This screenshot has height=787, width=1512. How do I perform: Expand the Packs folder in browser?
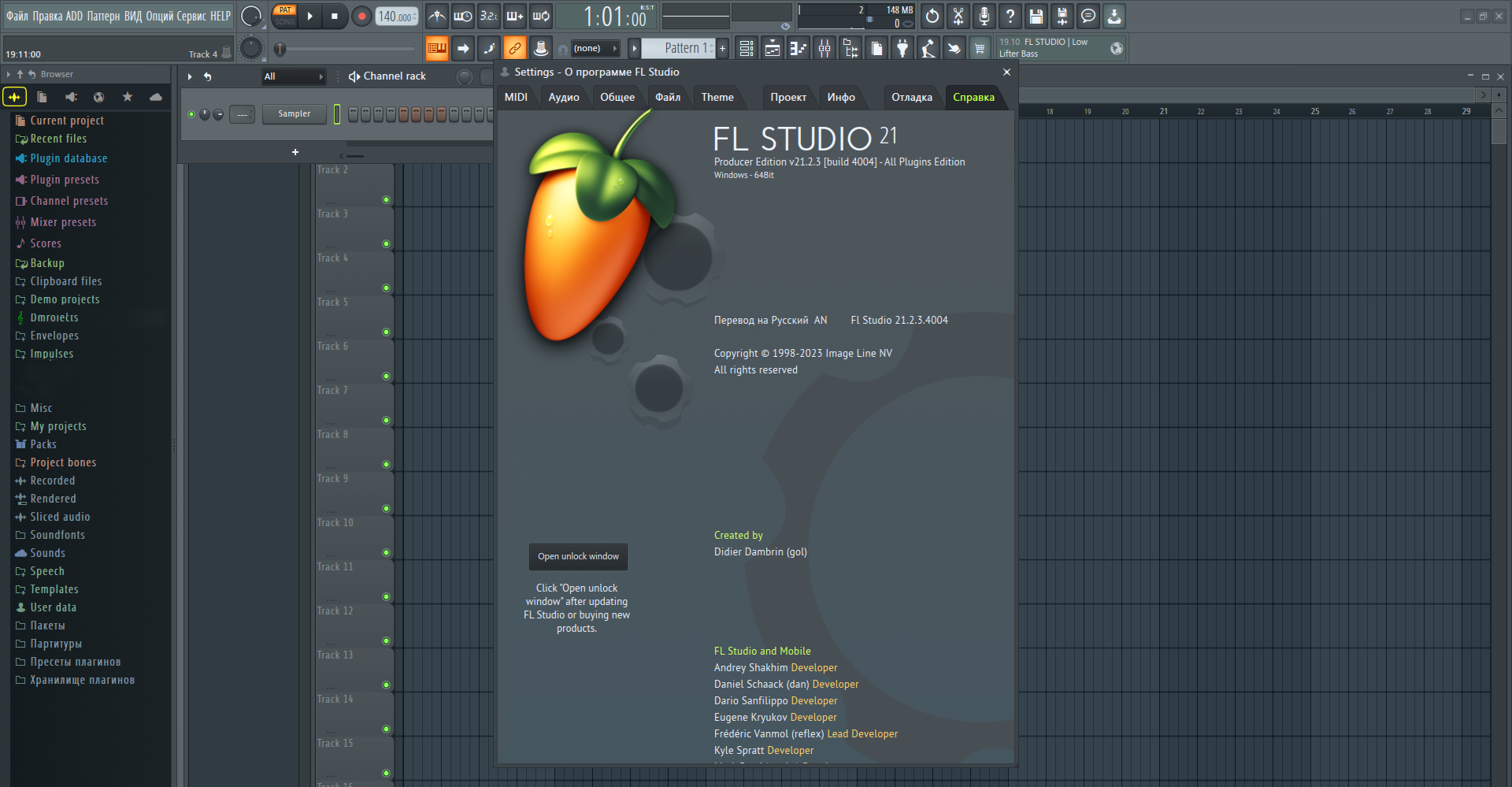click(x=43, y=444)
